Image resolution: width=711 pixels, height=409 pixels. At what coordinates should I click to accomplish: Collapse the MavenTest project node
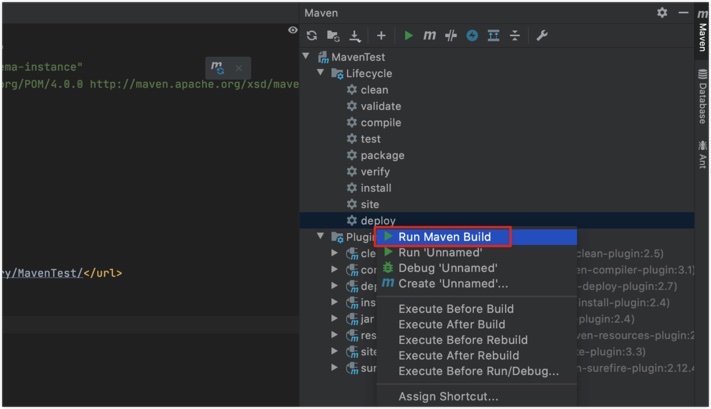click(306, 56)
